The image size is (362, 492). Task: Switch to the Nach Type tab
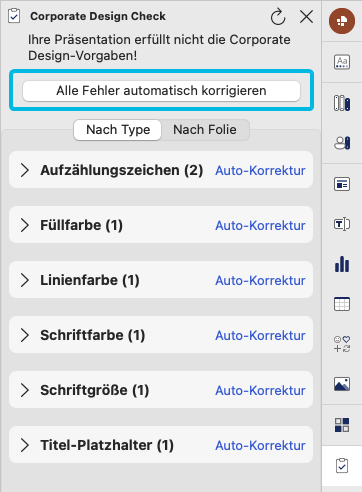[x=118, y=130]
